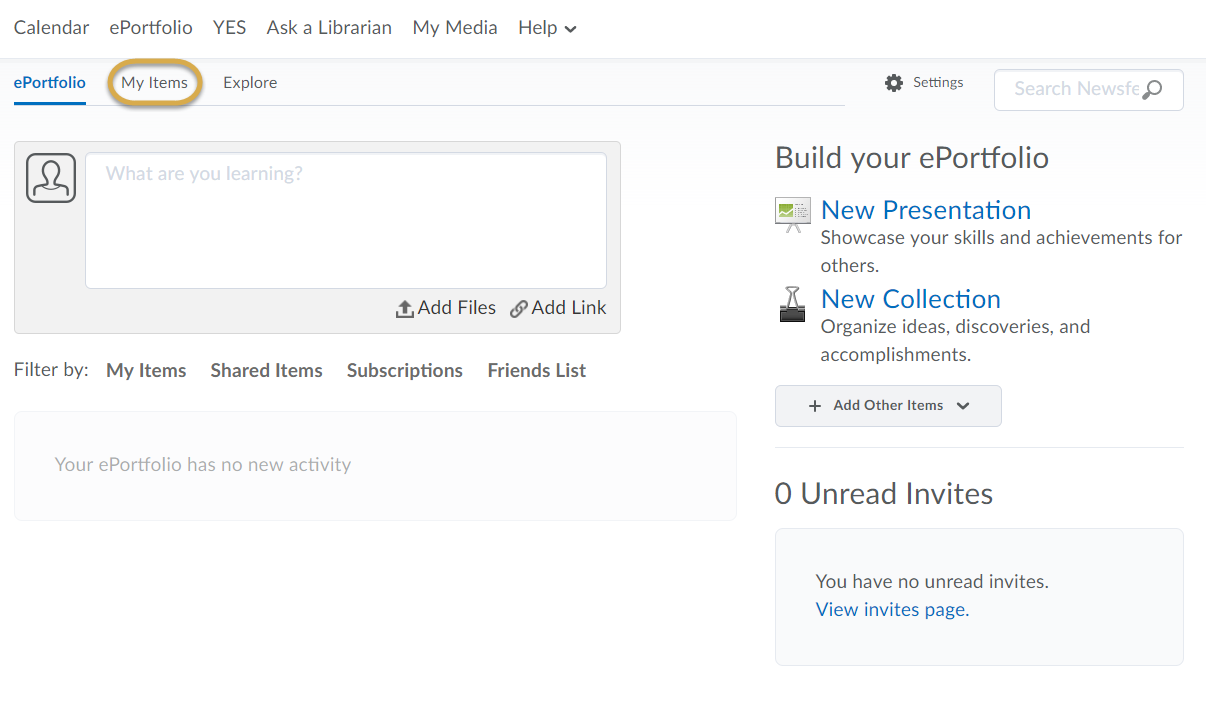This screenshot has height=707, width=1206.
Task: Click the Add Files upload icon
Action: point(405,309)
